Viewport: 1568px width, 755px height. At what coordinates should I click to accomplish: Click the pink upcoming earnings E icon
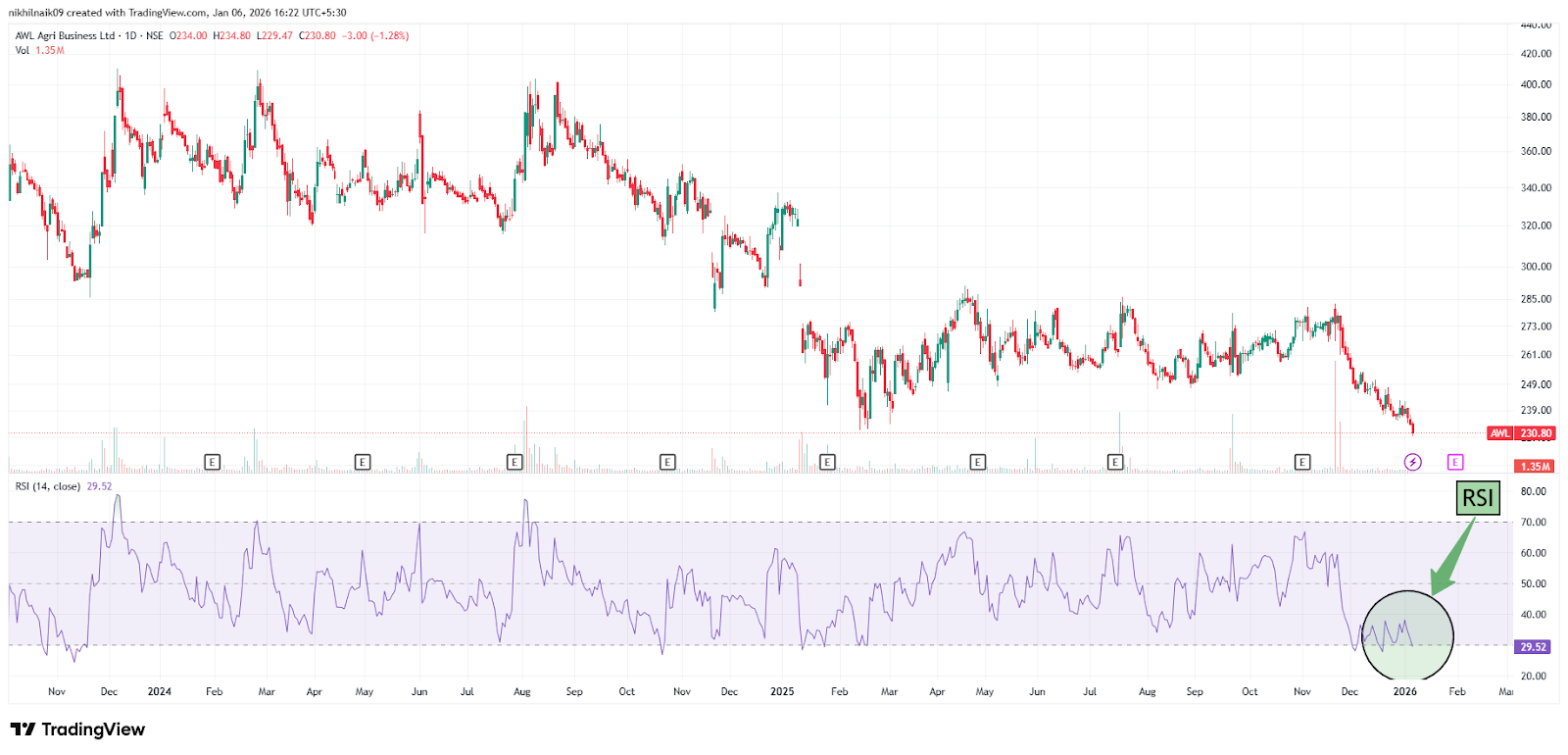(x=1455, y=462)
